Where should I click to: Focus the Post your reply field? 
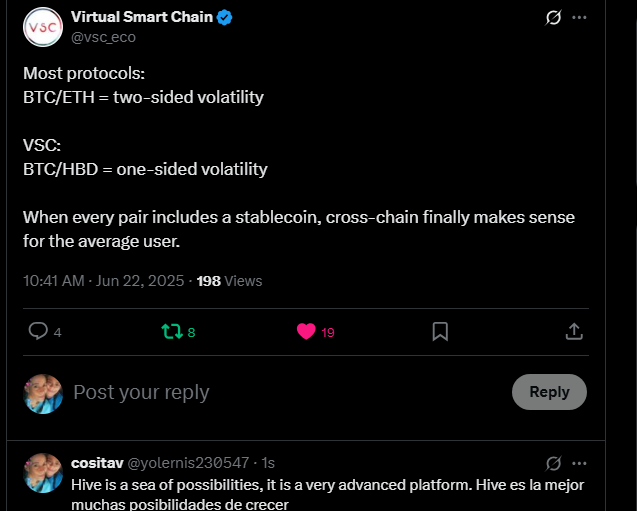284,392
